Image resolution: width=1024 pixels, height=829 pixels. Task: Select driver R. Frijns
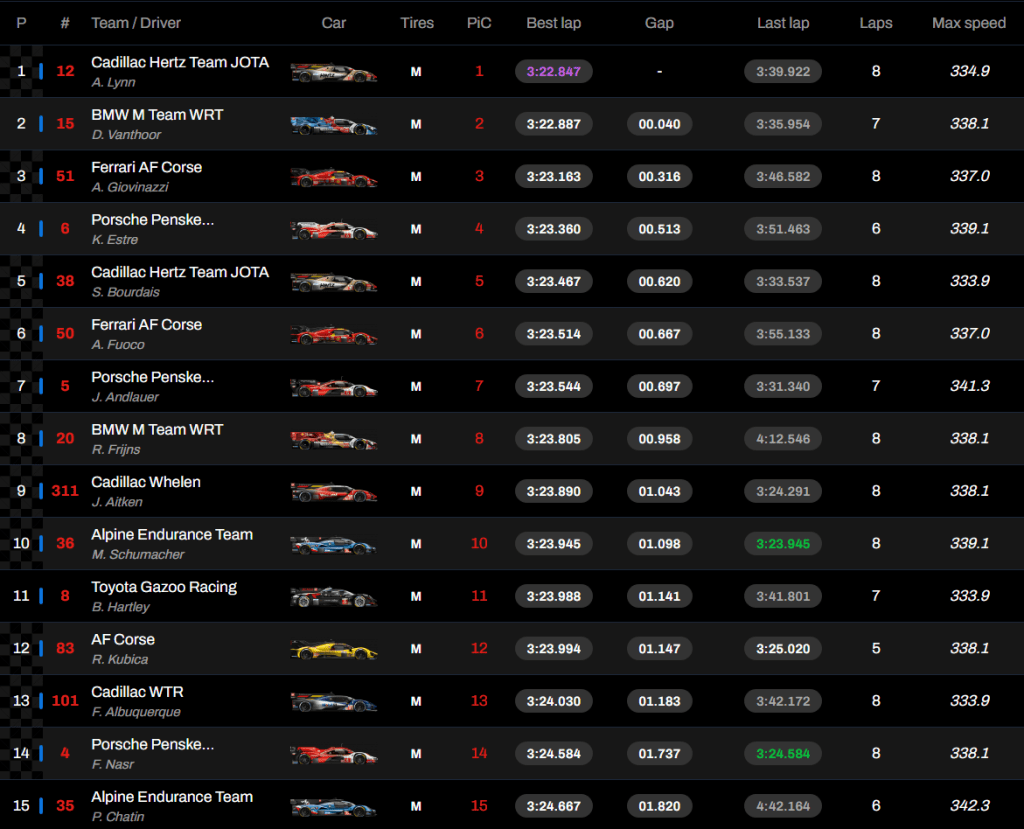click(x=116, y=449)
